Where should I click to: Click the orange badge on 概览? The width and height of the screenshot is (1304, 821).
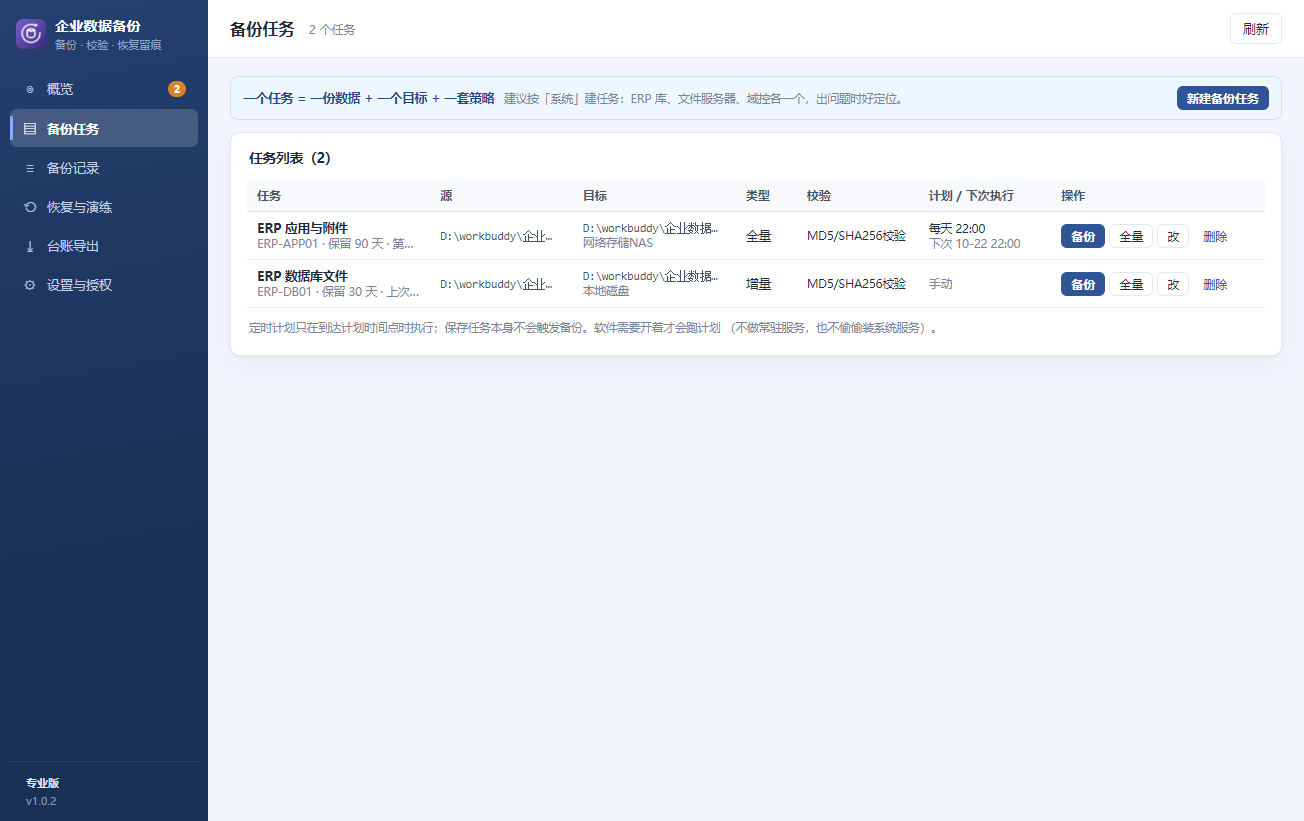point(177,89)
